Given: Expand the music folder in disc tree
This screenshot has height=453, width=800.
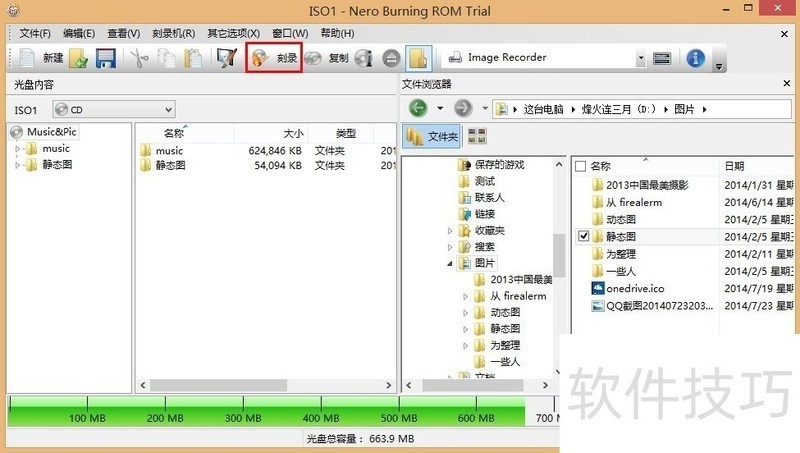Looking at the screenshot, I should (x=17, y=149).
